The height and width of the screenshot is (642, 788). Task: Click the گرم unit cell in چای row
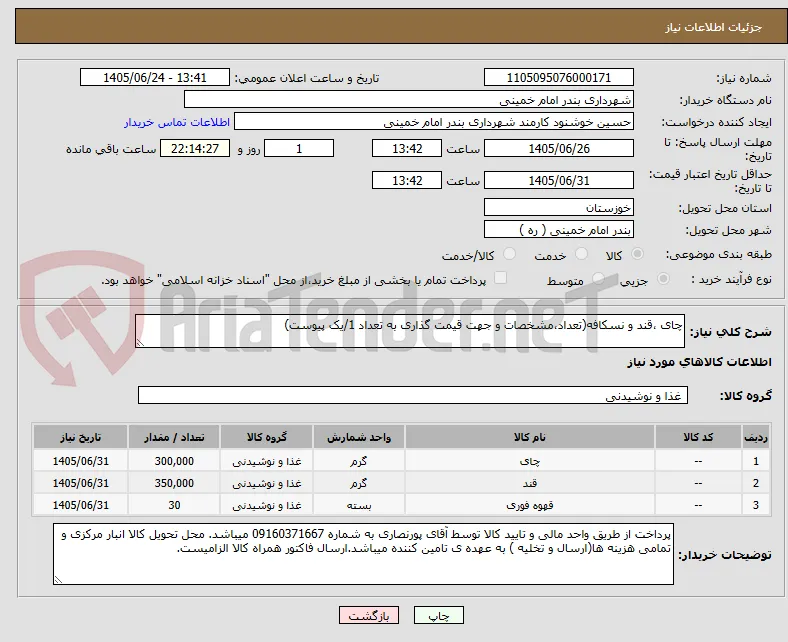click(x=359, y=461)
